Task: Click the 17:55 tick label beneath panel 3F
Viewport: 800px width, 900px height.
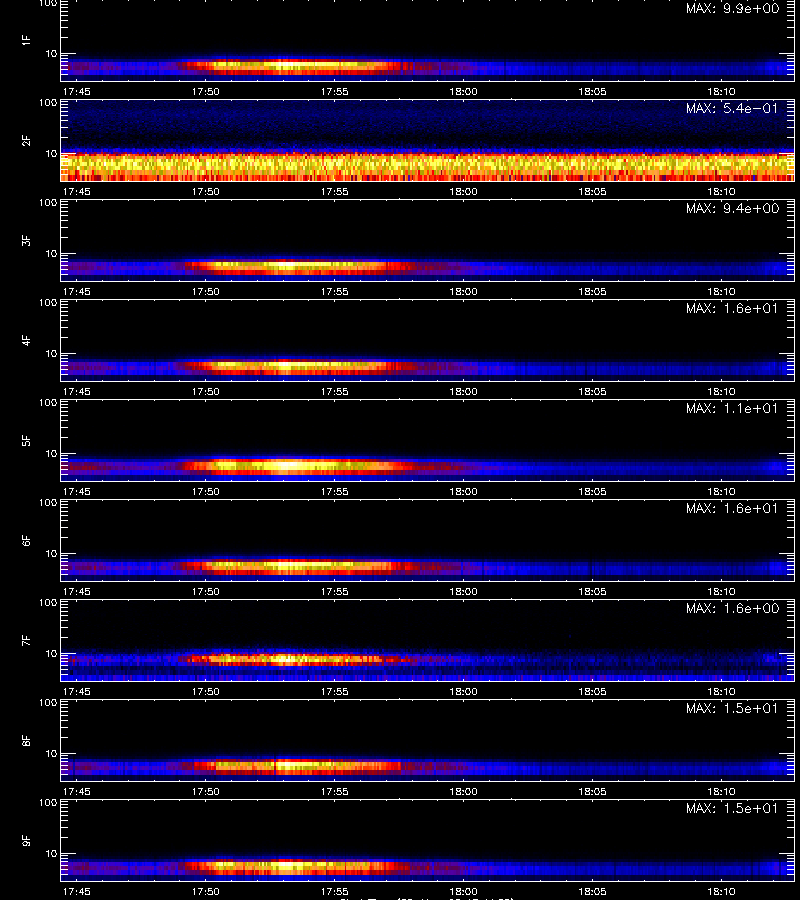Action: point(335,292)
